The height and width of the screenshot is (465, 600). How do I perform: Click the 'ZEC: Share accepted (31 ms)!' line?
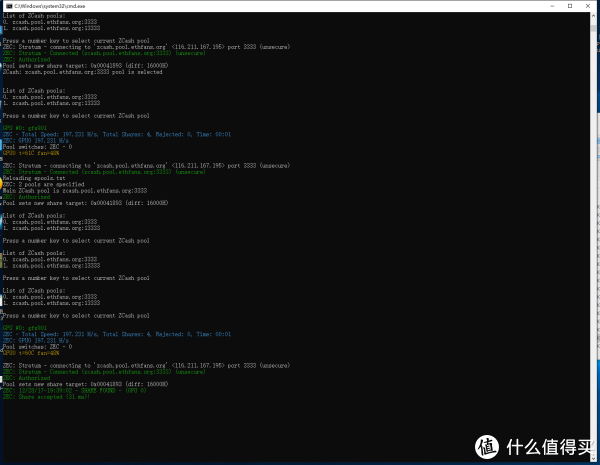click(46, 397)
